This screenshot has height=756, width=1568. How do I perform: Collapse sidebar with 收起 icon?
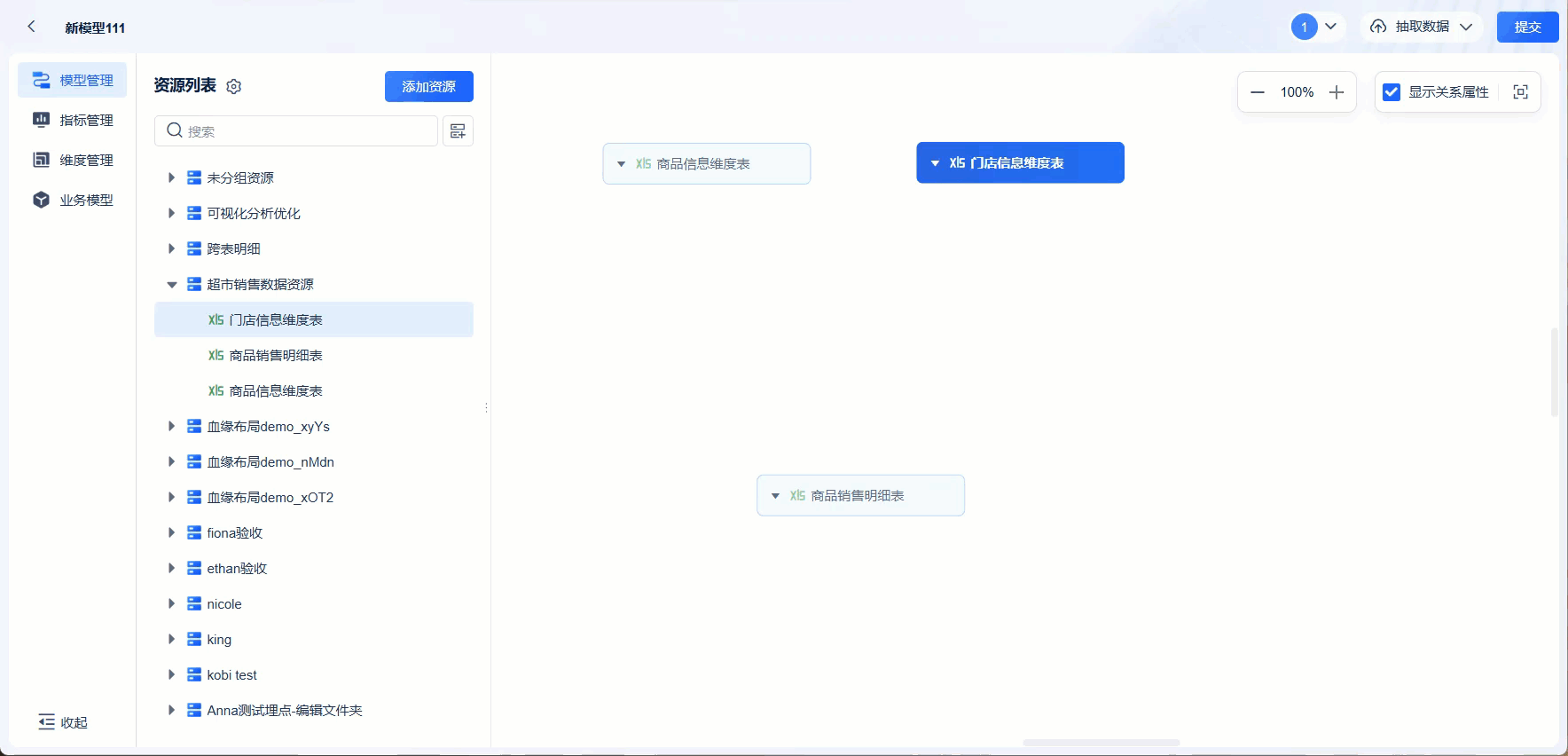tap(46, 722)
